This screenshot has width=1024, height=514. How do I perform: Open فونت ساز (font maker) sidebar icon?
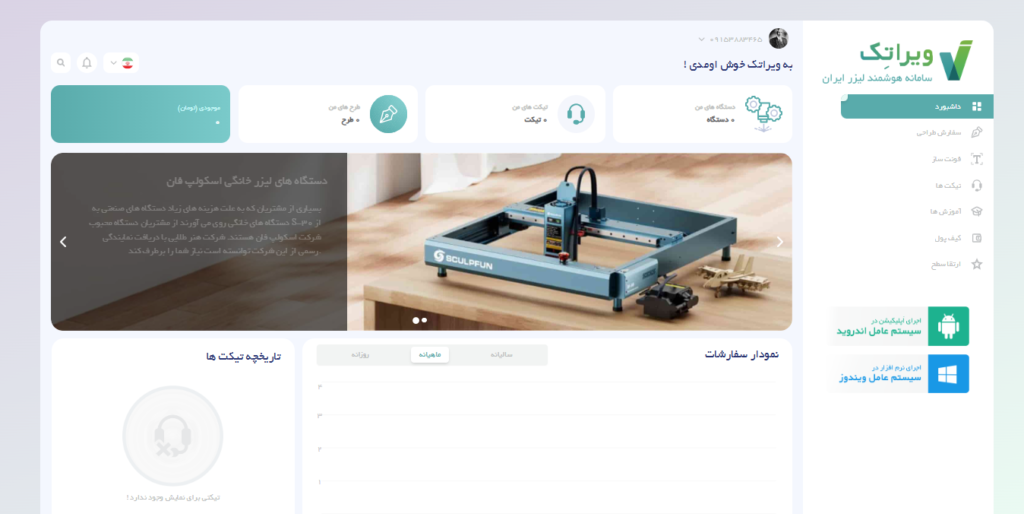976,159
